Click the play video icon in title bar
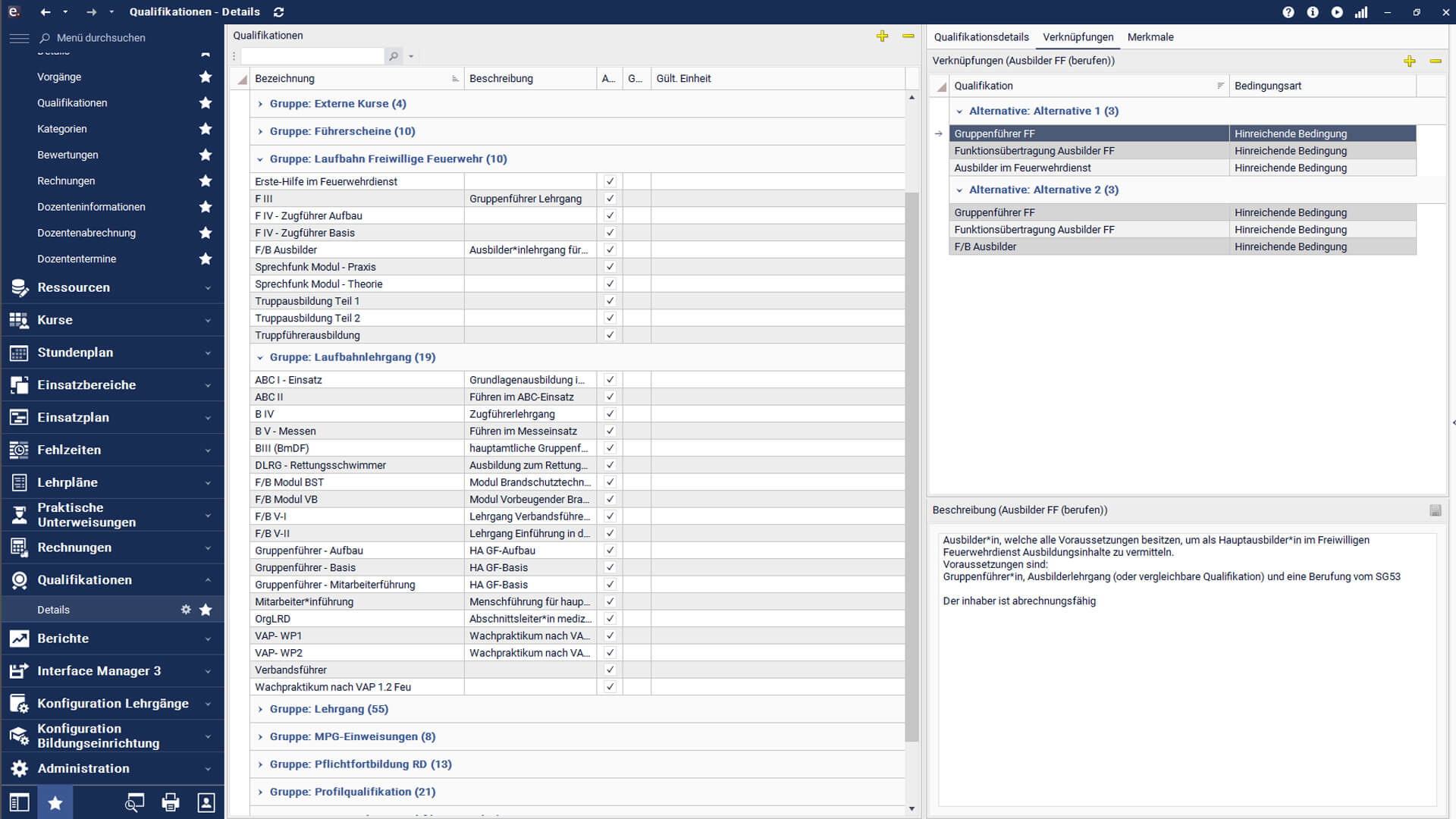The image size is (1456, 819). (1337, 12)
